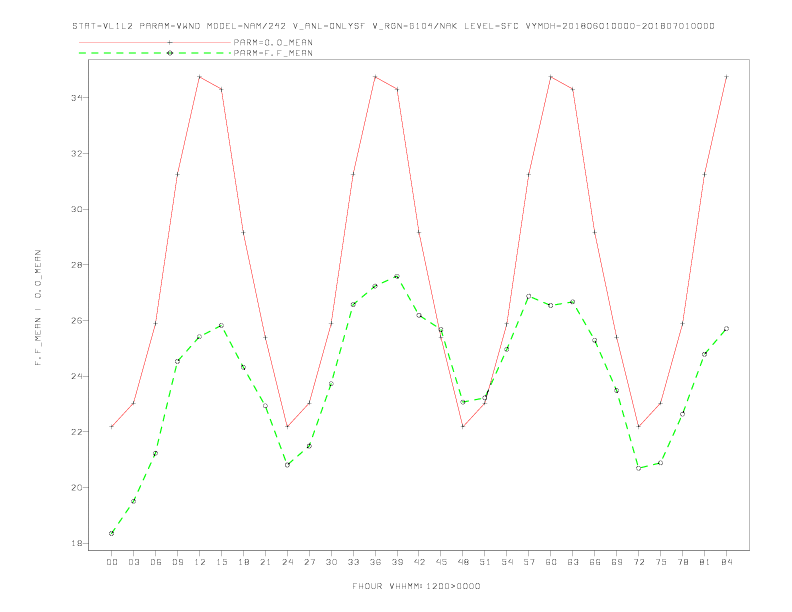Click x-axis forecast hour label 36

[375, 562]
